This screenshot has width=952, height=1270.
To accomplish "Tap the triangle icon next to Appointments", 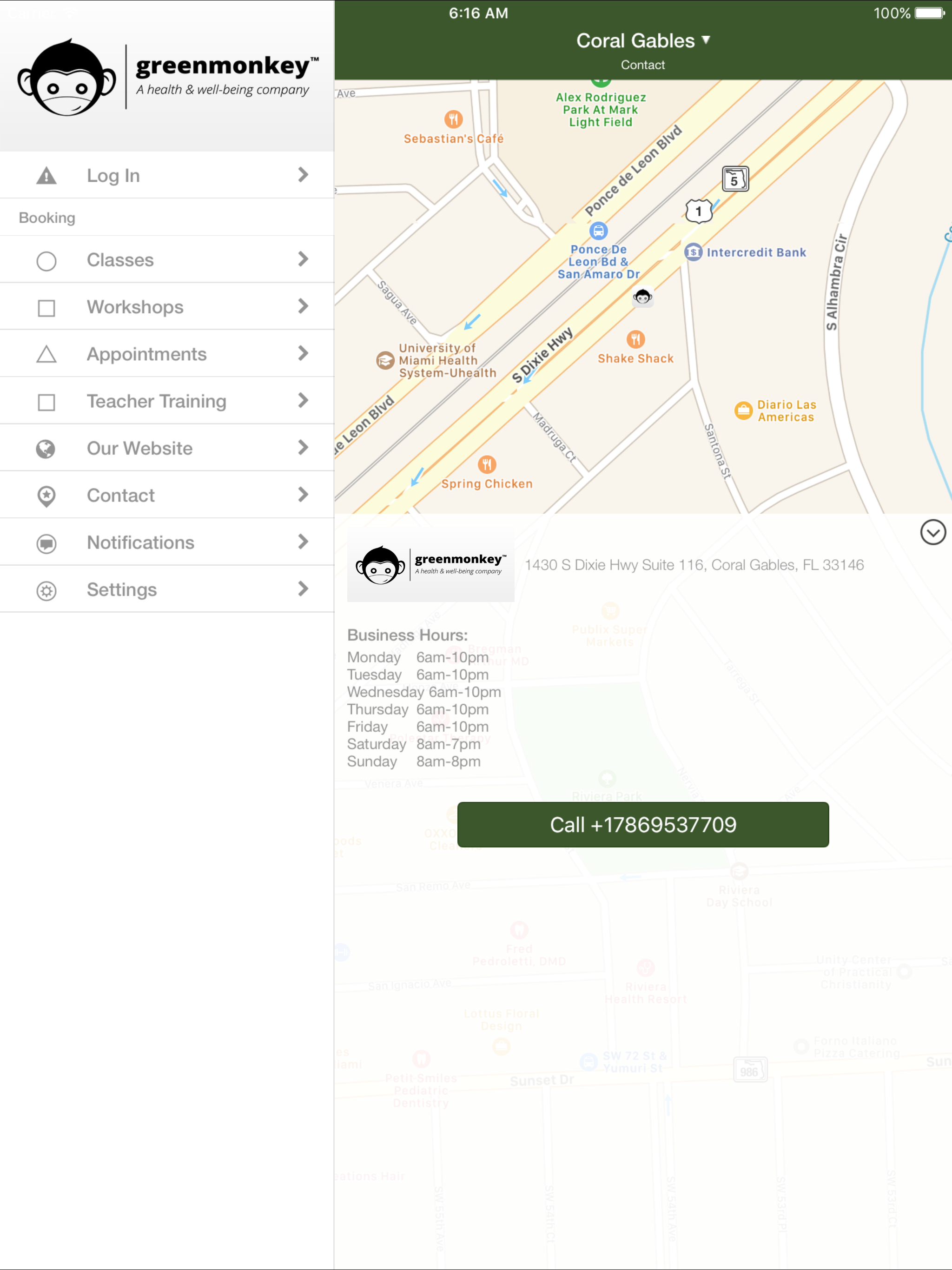I will [46, 354].
